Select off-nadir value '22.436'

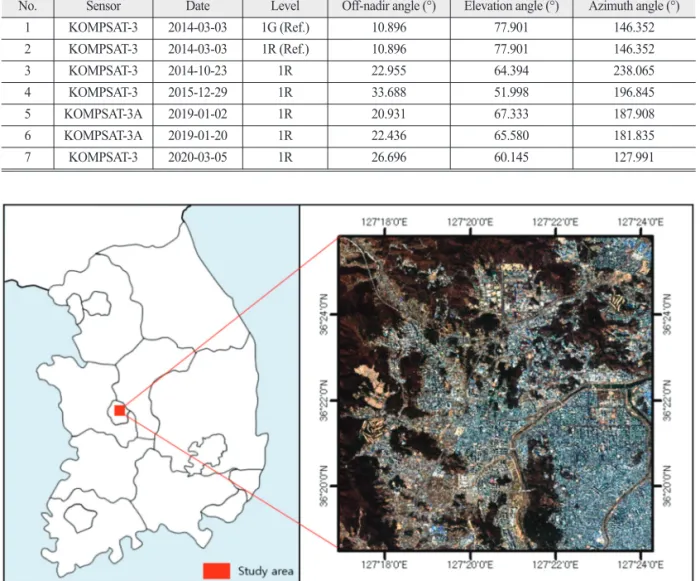click(x=389, y=135)
